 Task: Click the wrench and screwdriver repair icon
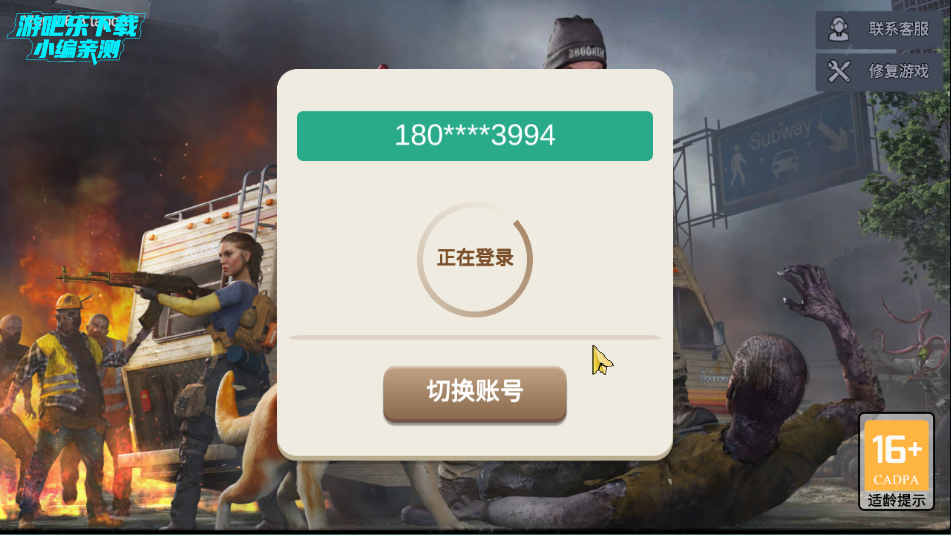(x=839, y=71)
